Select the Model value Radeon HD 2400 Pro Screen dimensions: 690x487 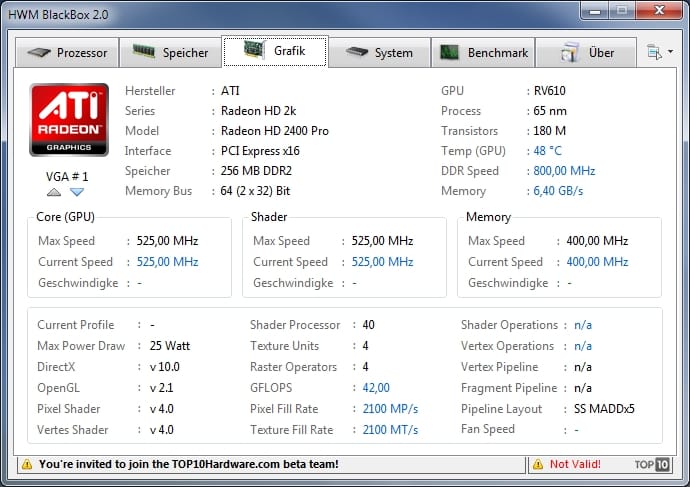(x=275, y=131)
